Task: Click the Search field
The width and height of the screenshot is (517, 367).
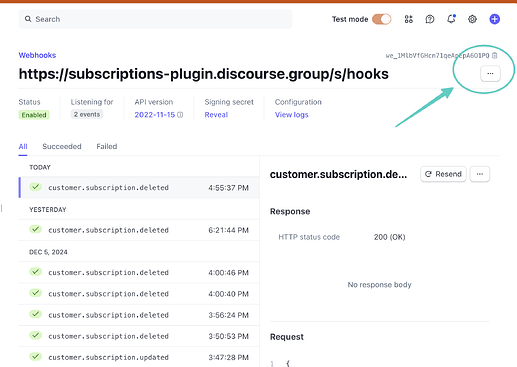Action: [x=155, y=19]
